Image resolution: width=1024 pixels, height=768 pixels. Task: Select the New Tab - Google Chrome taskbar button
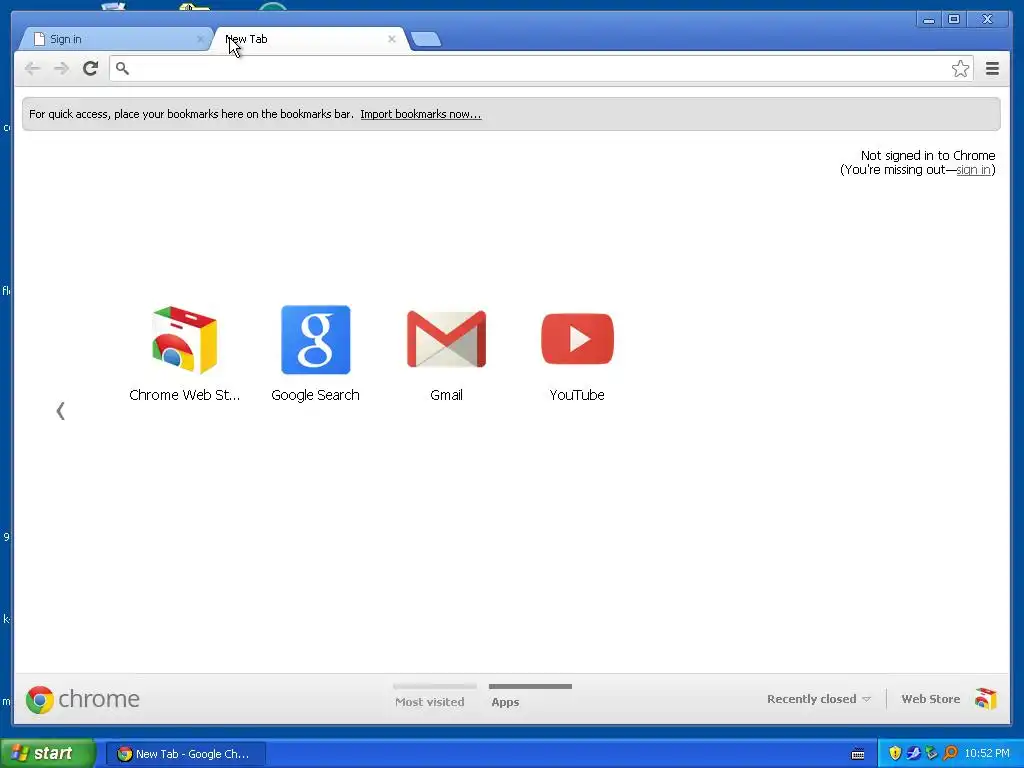click(185, 754)
